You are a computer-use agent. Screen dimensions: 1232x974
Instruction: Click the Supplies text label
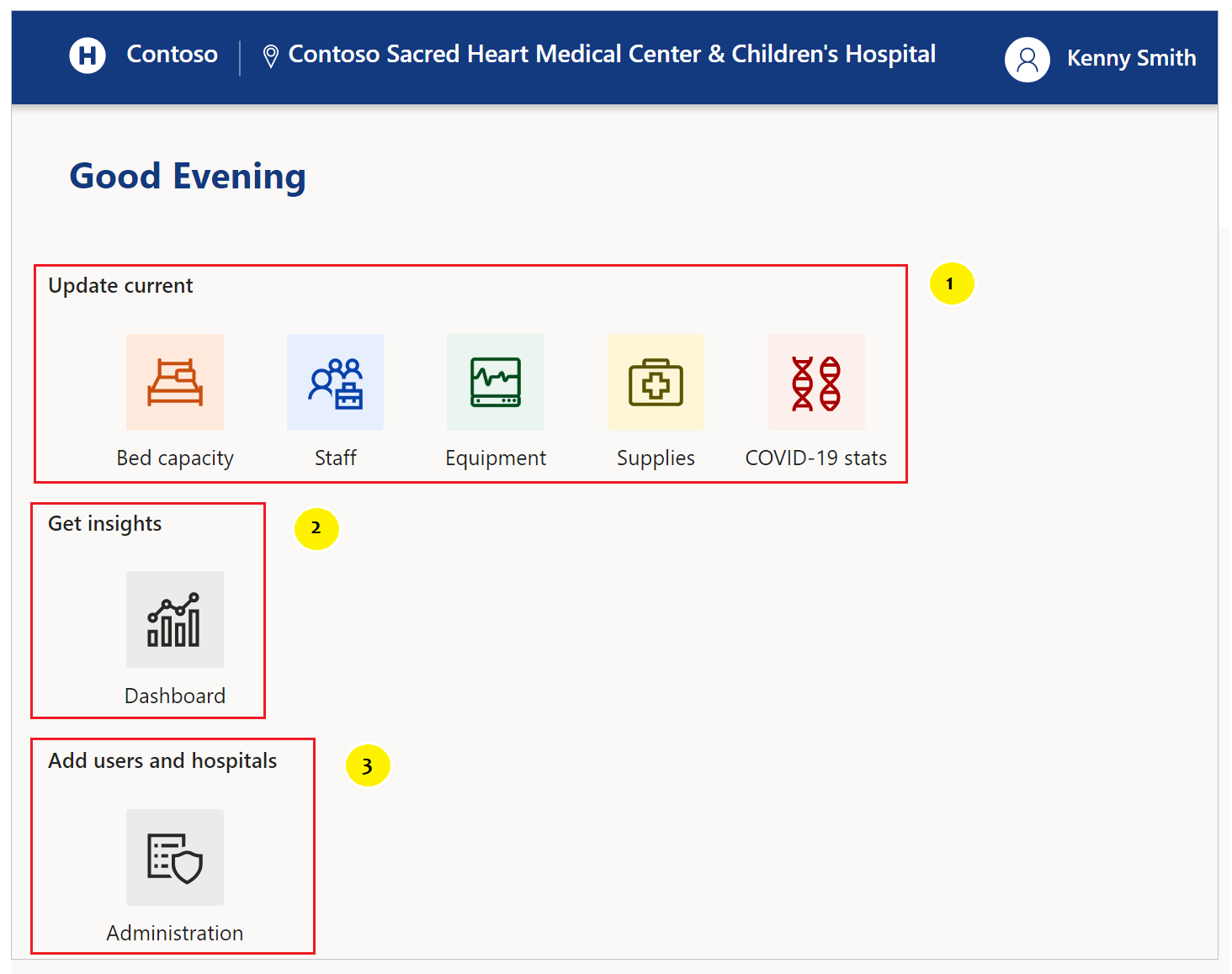click(x=656, y=458)
